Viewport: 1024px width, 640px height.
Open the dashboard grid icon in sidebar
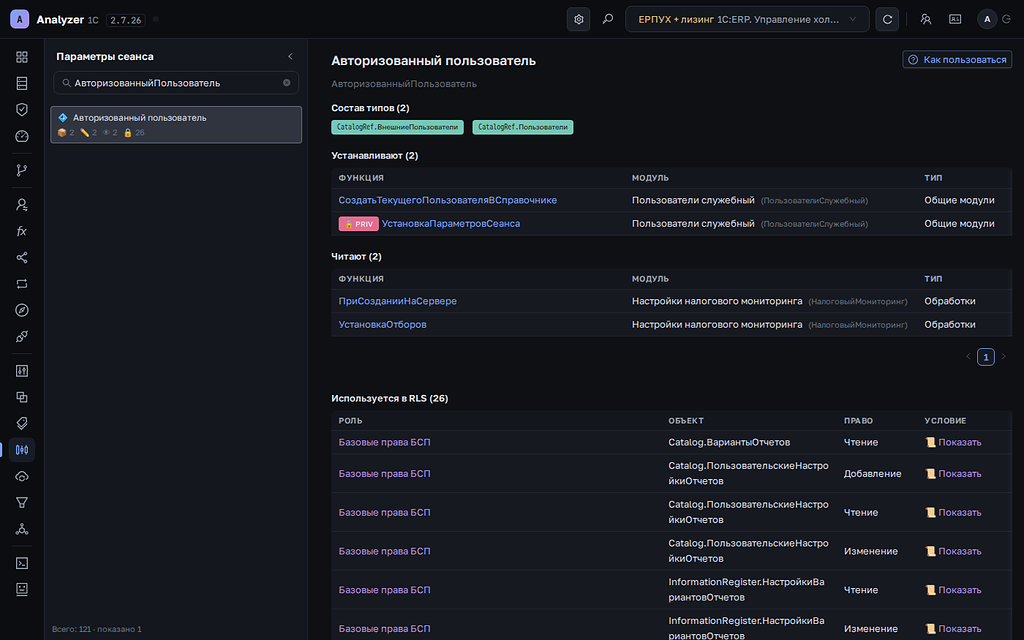click(22, 57)
